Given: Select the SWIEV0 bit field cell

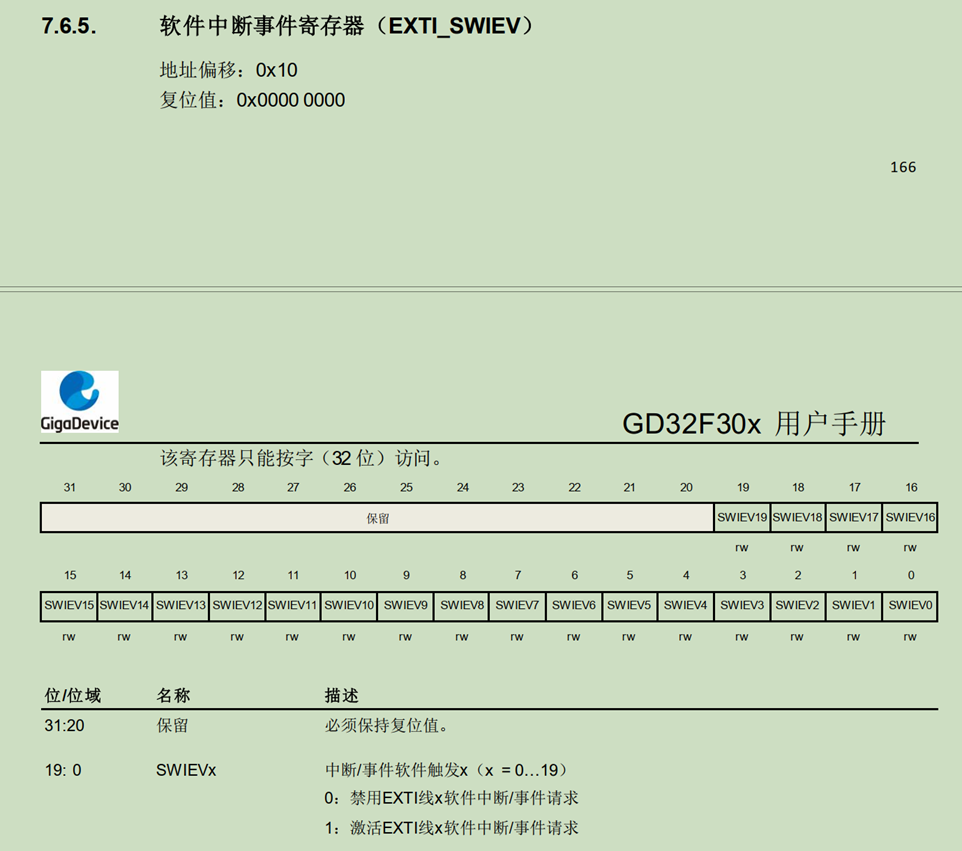Looking at the screenshot, I should pos(910,605).
